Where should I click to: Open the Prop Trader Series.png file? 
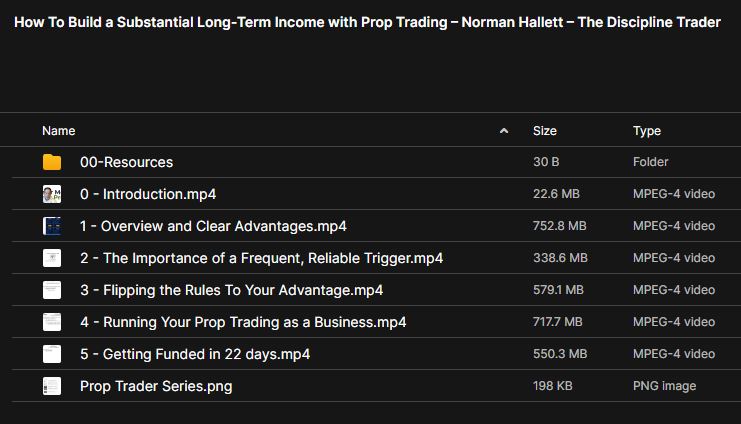tap(155, 386)
